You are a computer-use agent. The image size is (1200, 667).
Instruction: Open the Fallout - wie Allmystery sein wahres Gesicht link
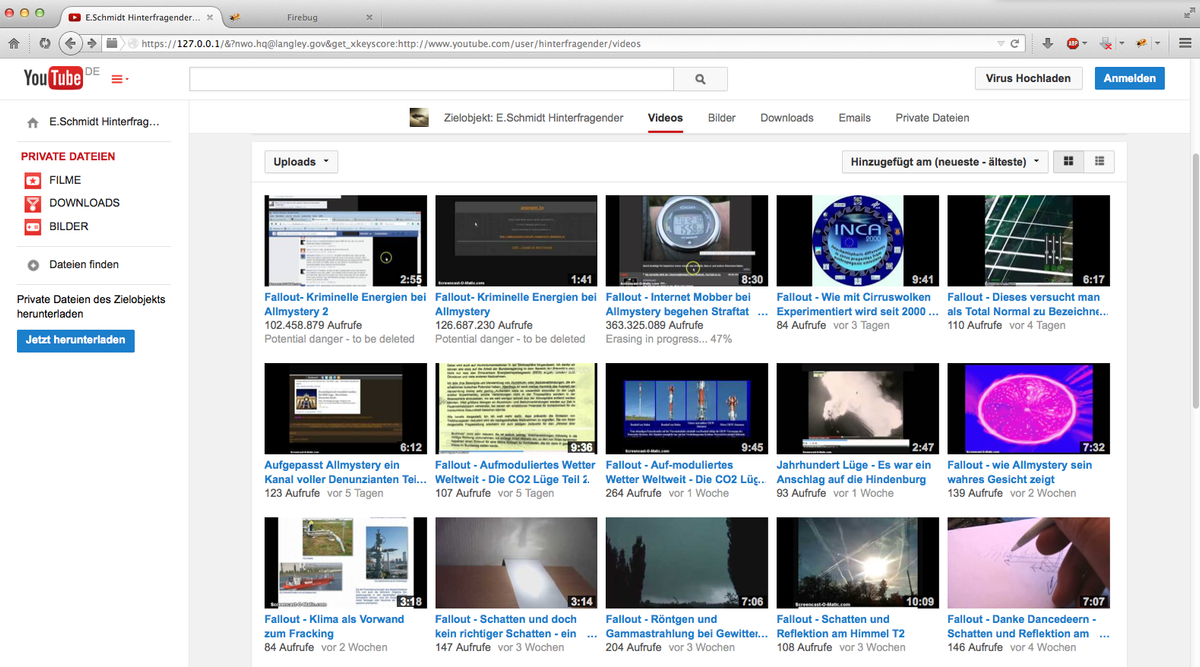[x=1020, y=472]
